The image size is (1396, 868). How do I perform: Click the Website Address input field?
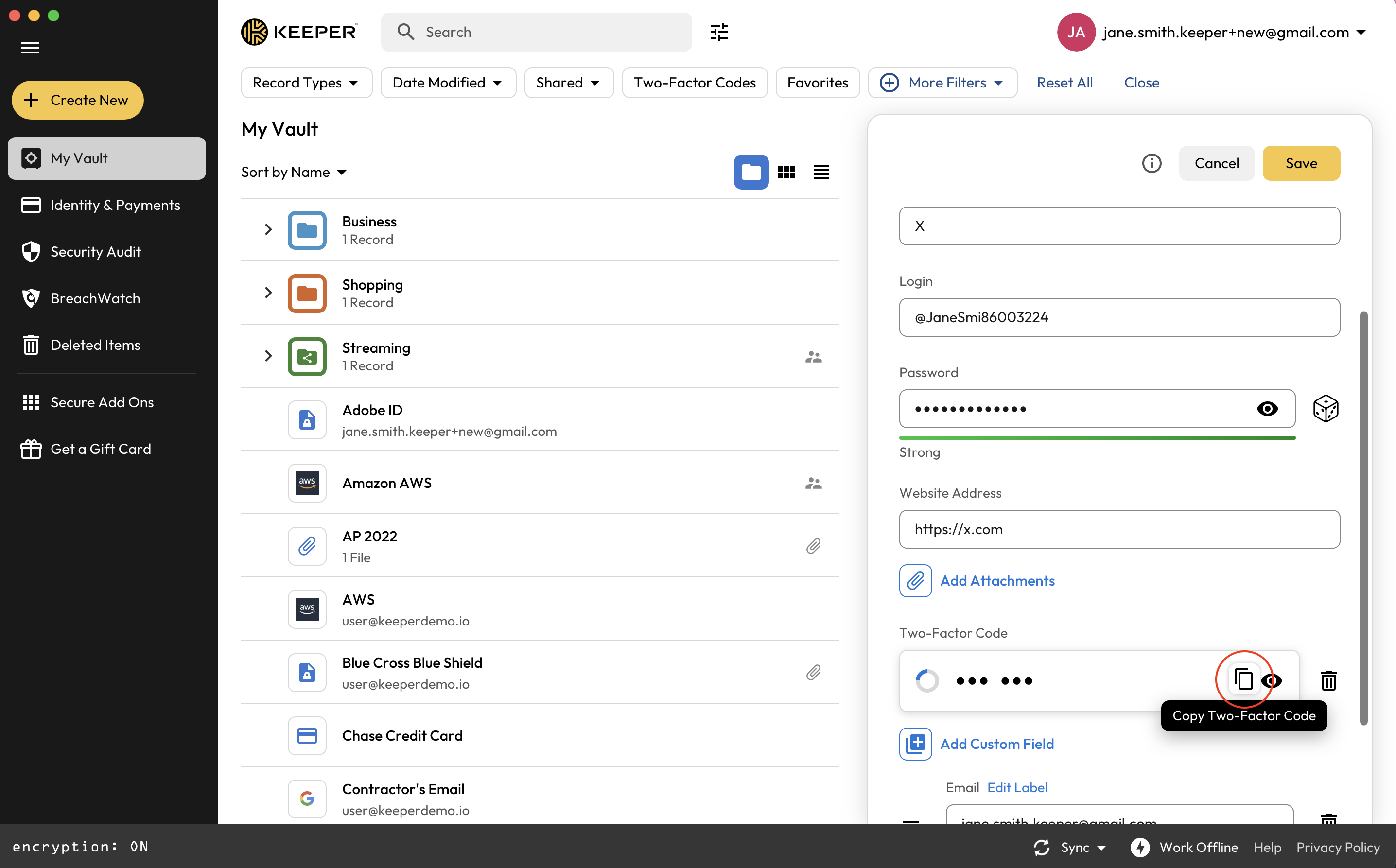1119,529
